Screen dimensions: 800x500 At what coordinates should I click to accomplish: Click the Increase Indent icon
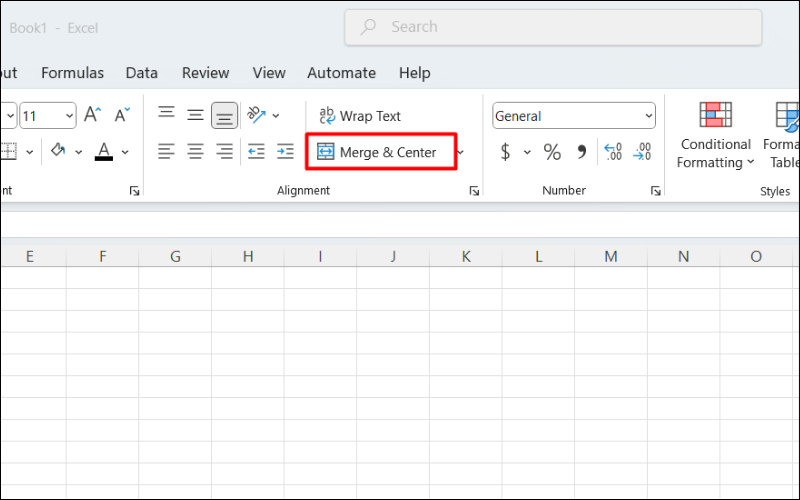pyautogui.click(x=286, y=152)
